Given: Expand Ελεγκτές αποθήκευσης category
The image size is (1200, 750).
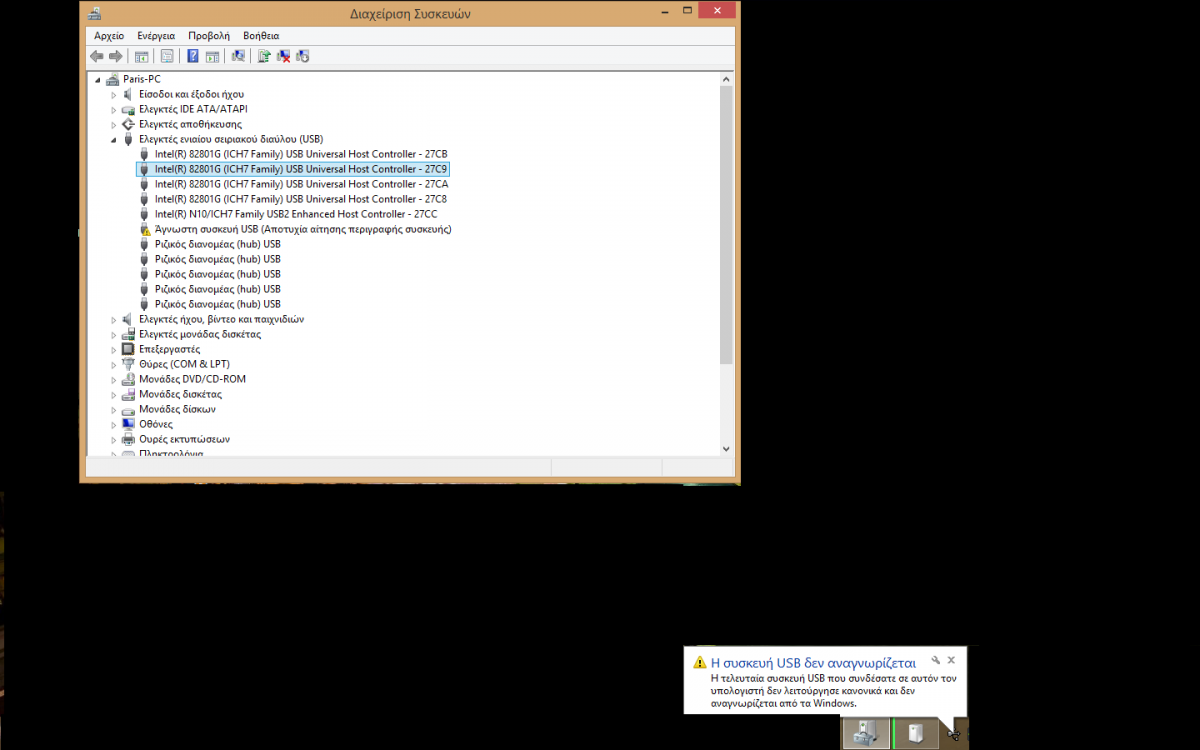Looking at the screenshot, I should pyautogui.click(x=113, y=124).
